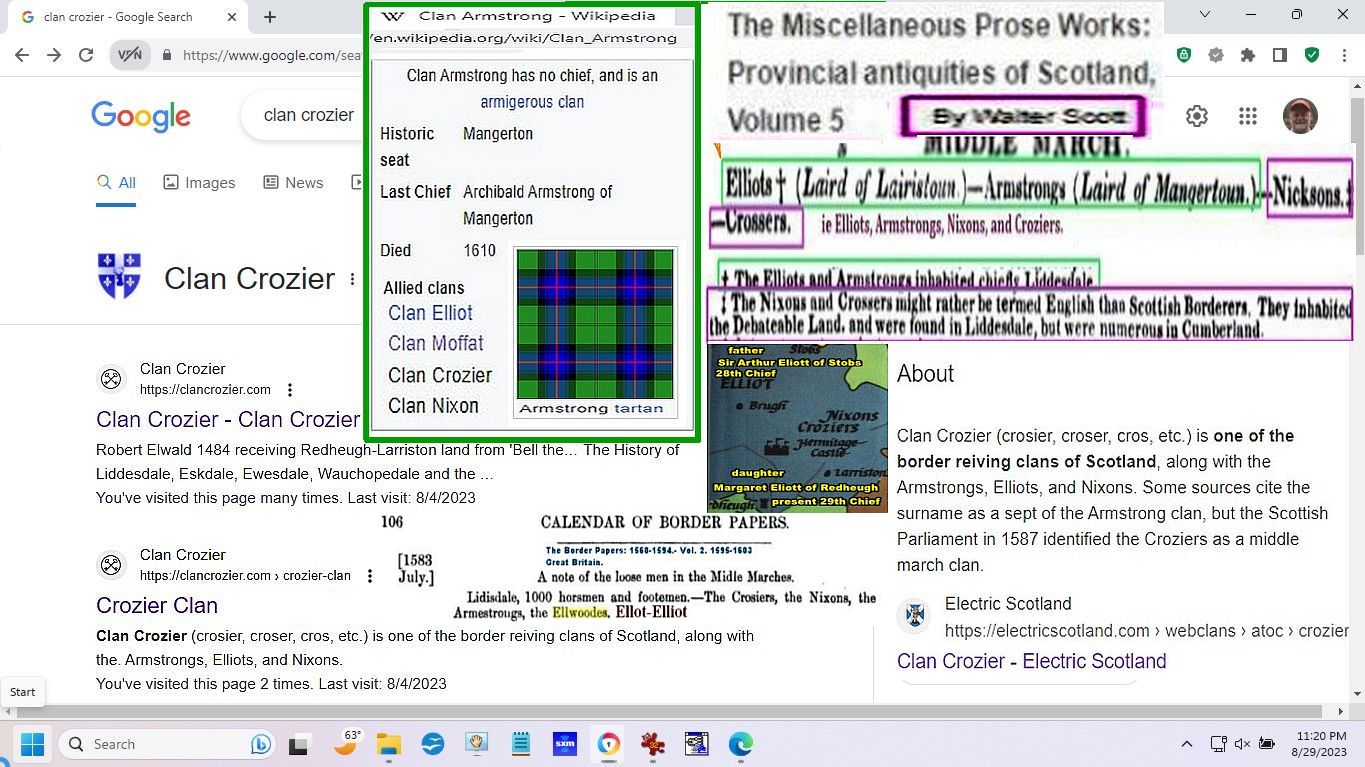1365x767 pixels.
Task: Open the 'Crozier Clan' search result
Action: [157, 605]
